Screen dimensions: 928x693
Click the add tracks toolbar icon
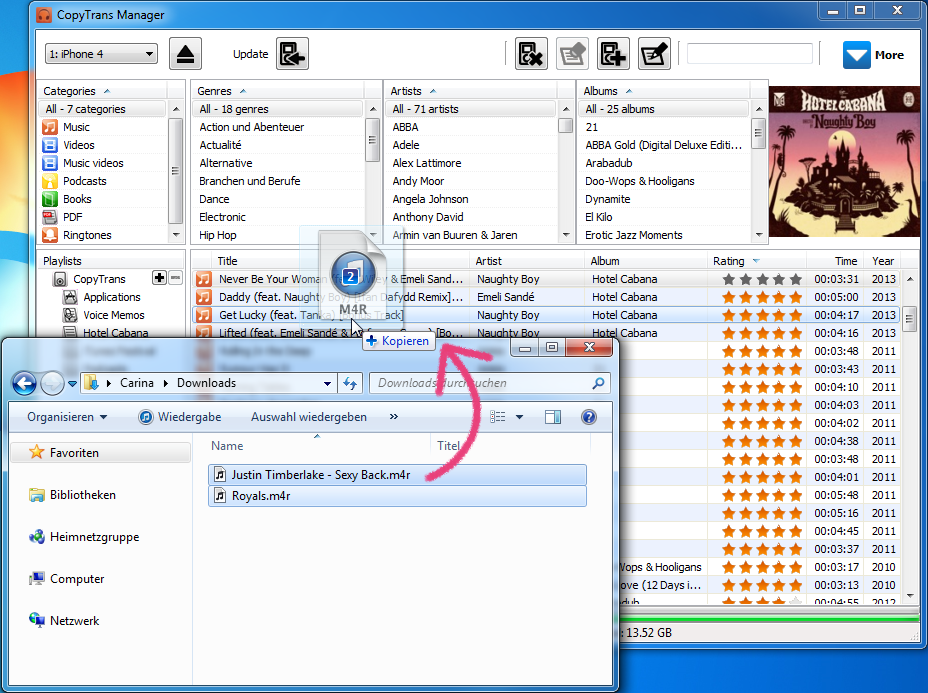pos(613,54)
